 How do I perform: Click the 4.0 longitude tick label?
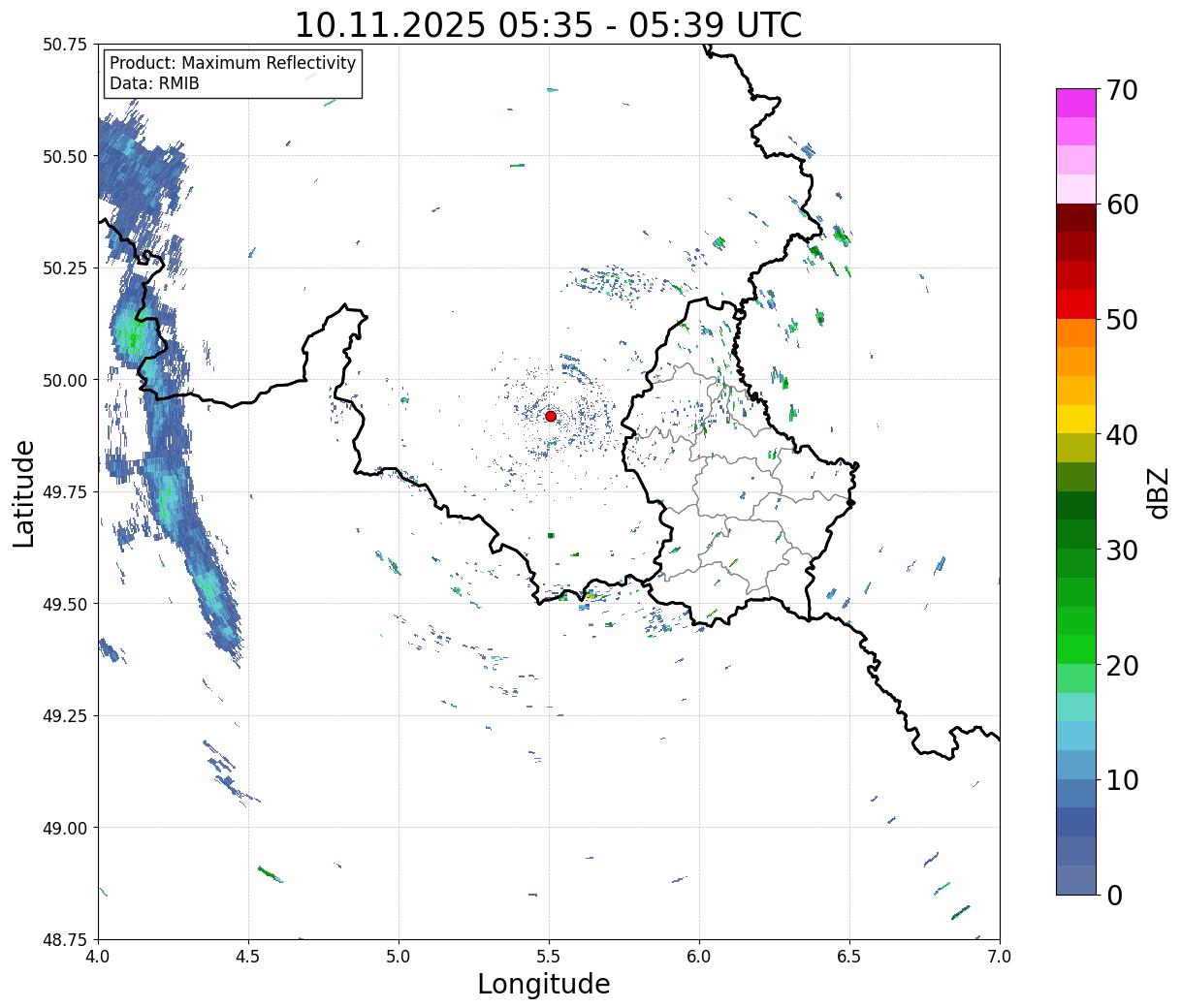coord(98,957)
